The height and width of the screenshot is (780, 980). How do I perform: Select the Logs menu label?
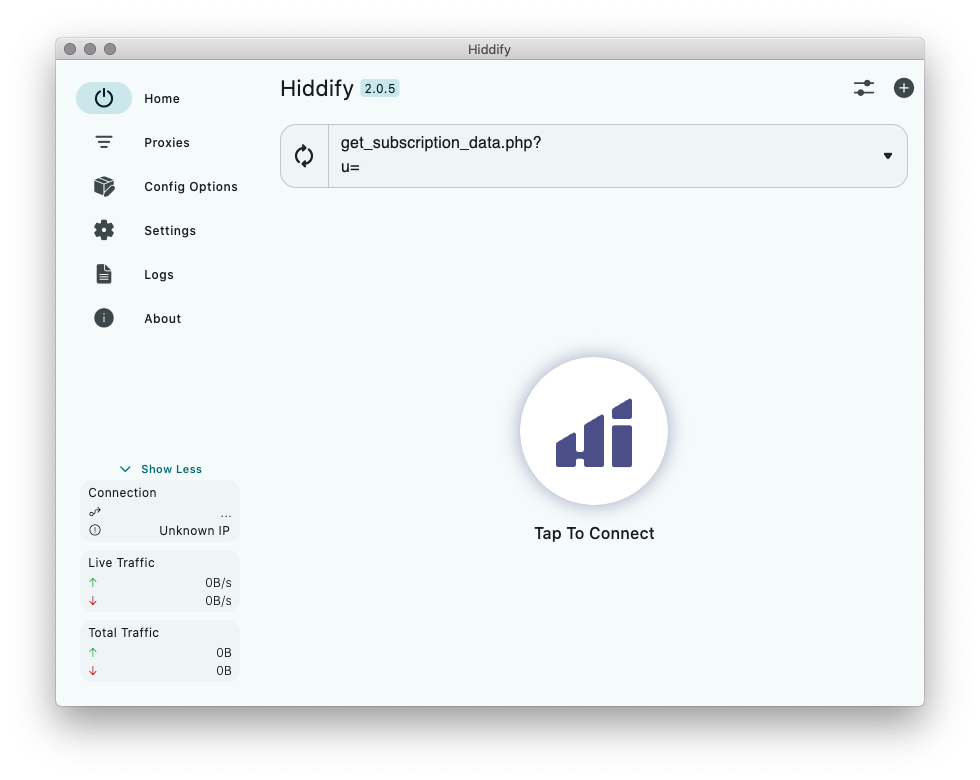tap(159, 275)
